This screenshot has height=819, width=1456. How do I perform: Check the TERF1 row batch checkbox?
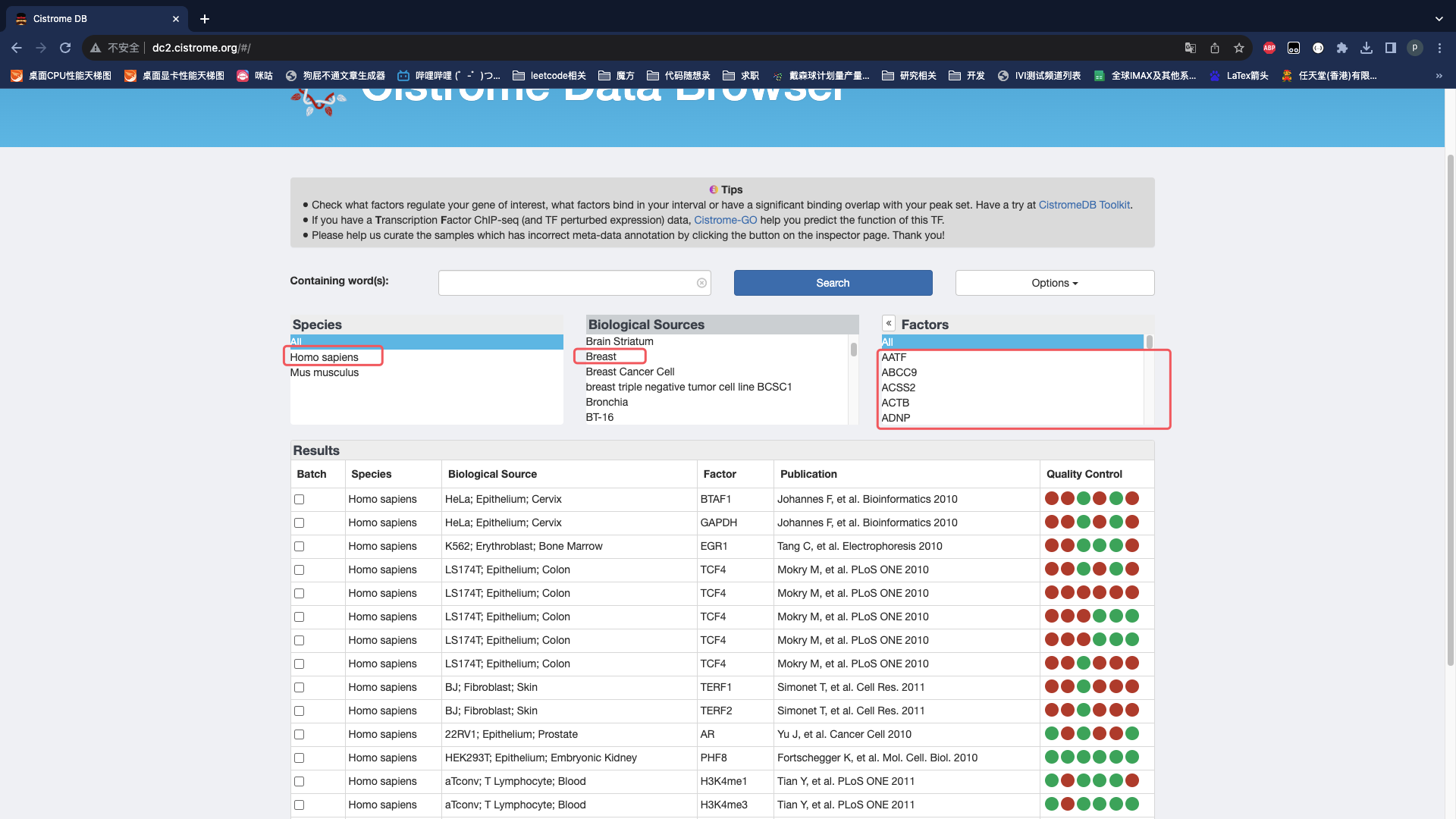tap(300, 688)
